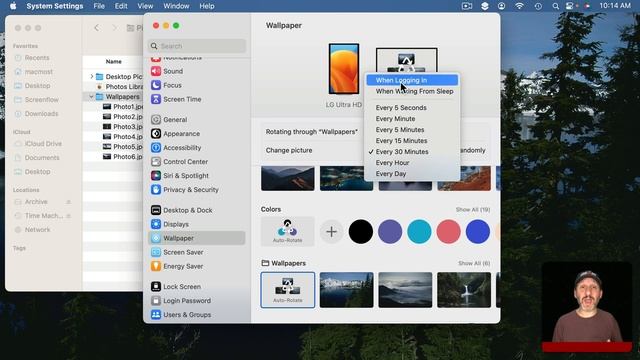The width and height of the screenshot is (640, 360).
Task: Open the Wi-Fi status icon
Action: pos(519,6)
